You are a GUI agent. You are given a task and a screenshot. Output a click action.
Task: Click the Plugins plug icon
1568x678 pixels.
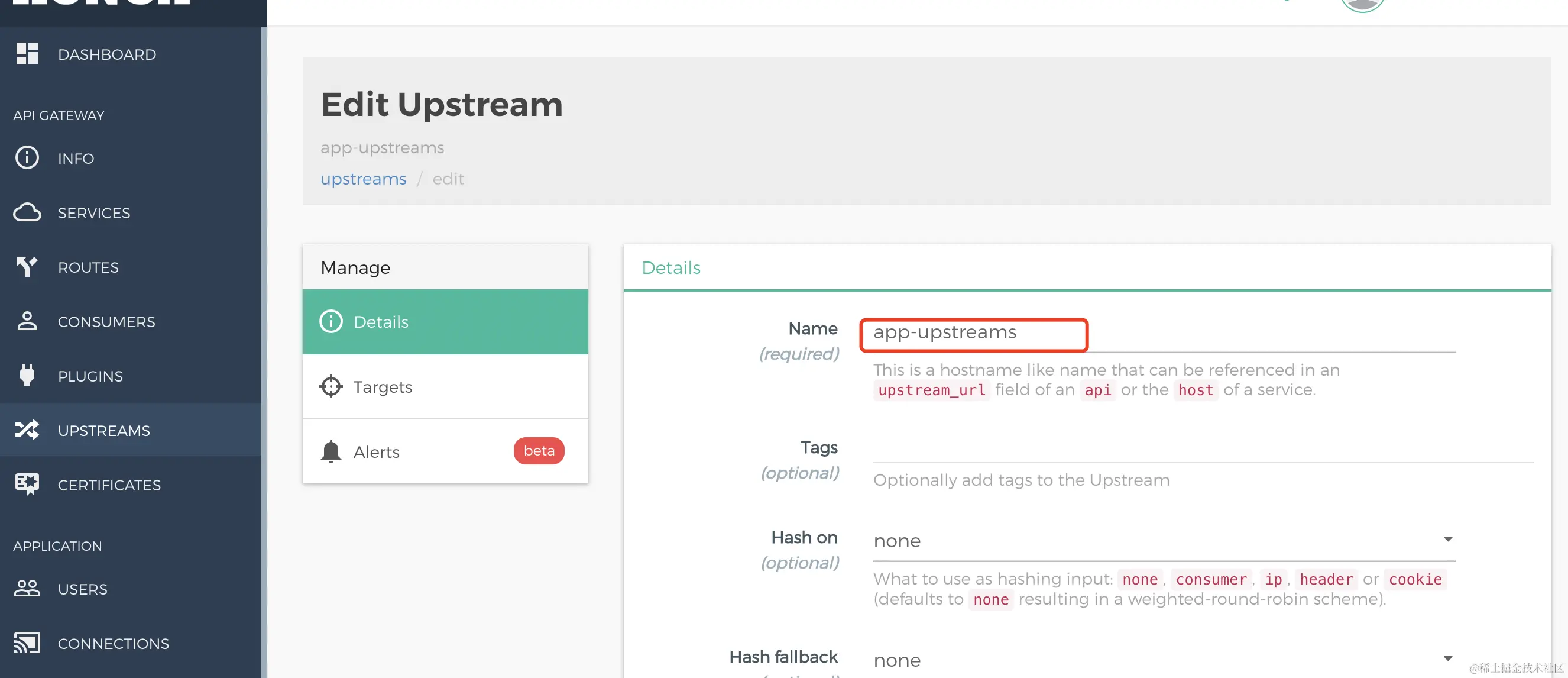click(x=27, y=376)
